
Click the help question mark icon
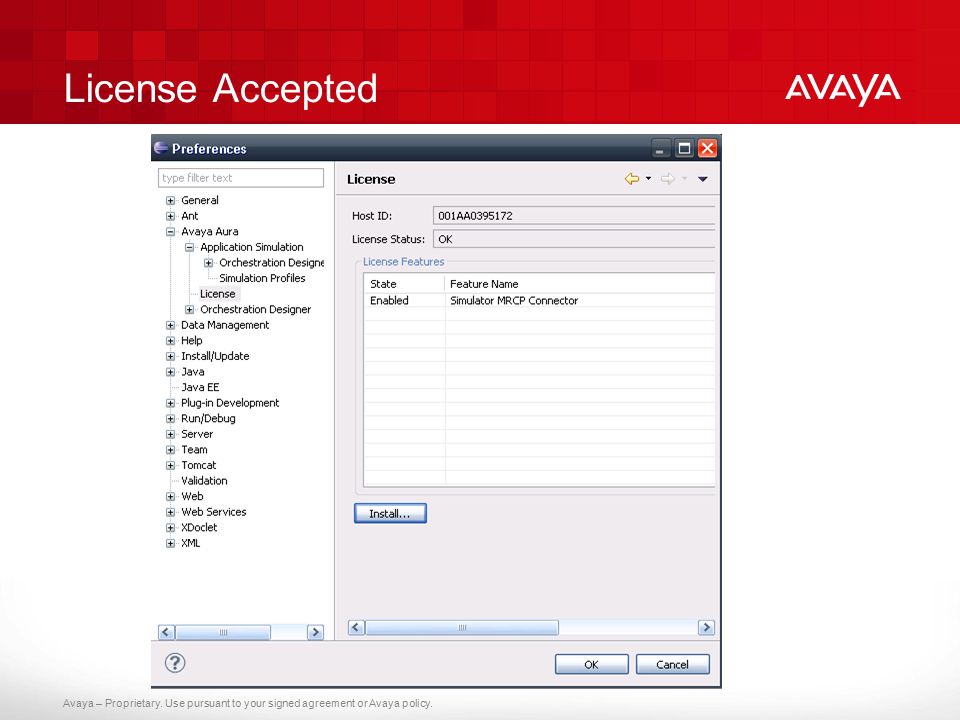(175, 662)
